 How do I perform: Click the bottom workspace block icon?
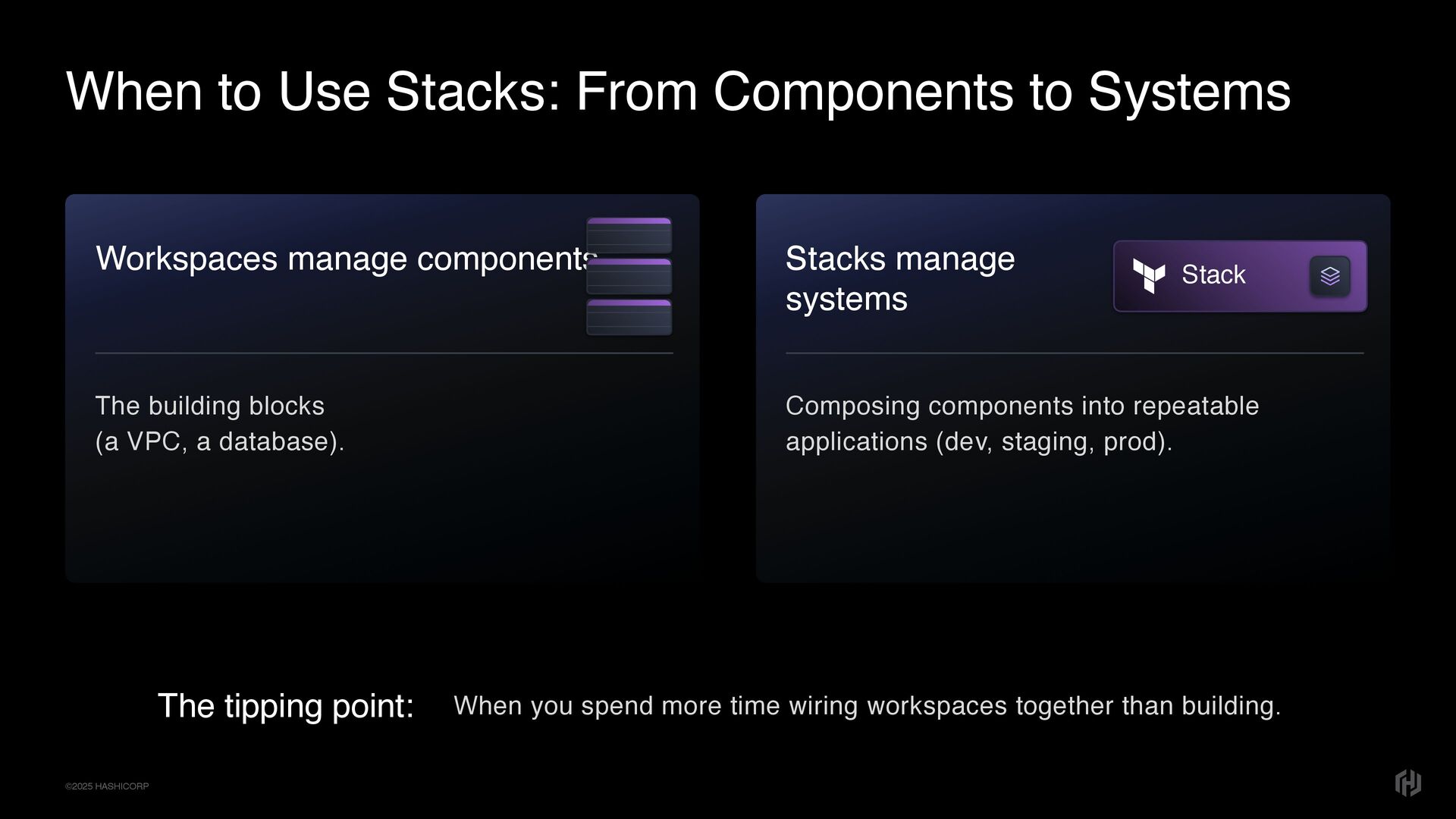click(x=629, y=317)
